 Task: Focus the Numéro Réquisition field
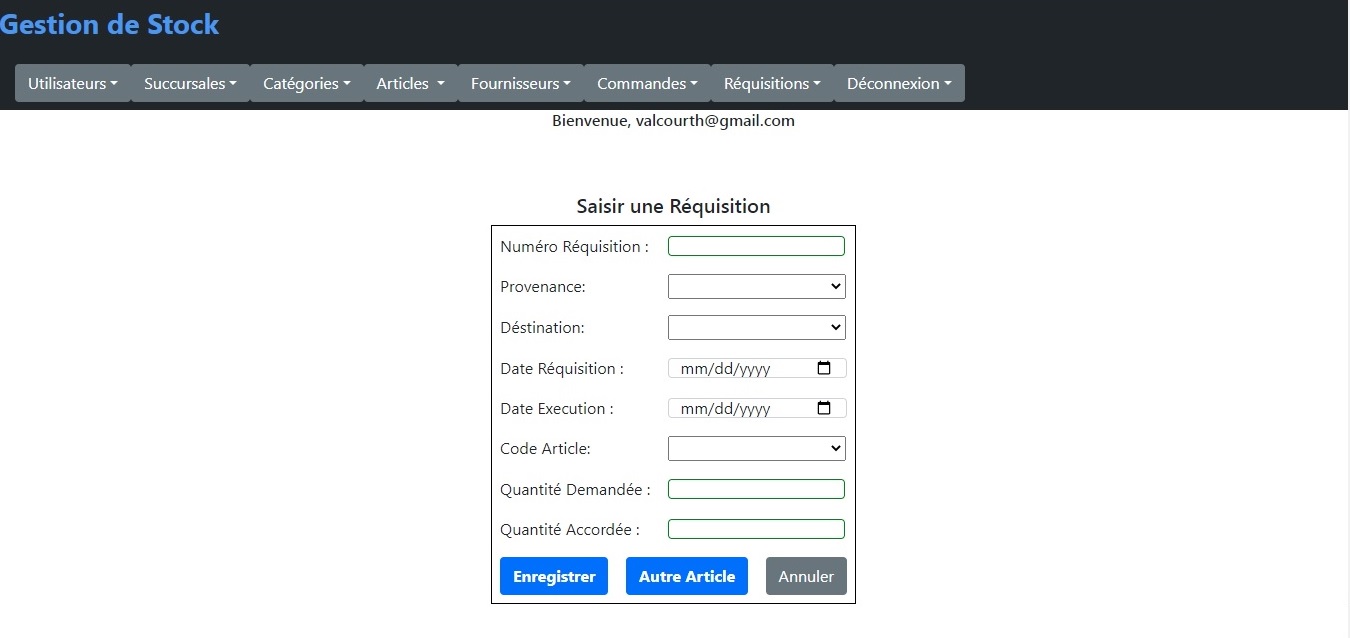tap(756, 246)
